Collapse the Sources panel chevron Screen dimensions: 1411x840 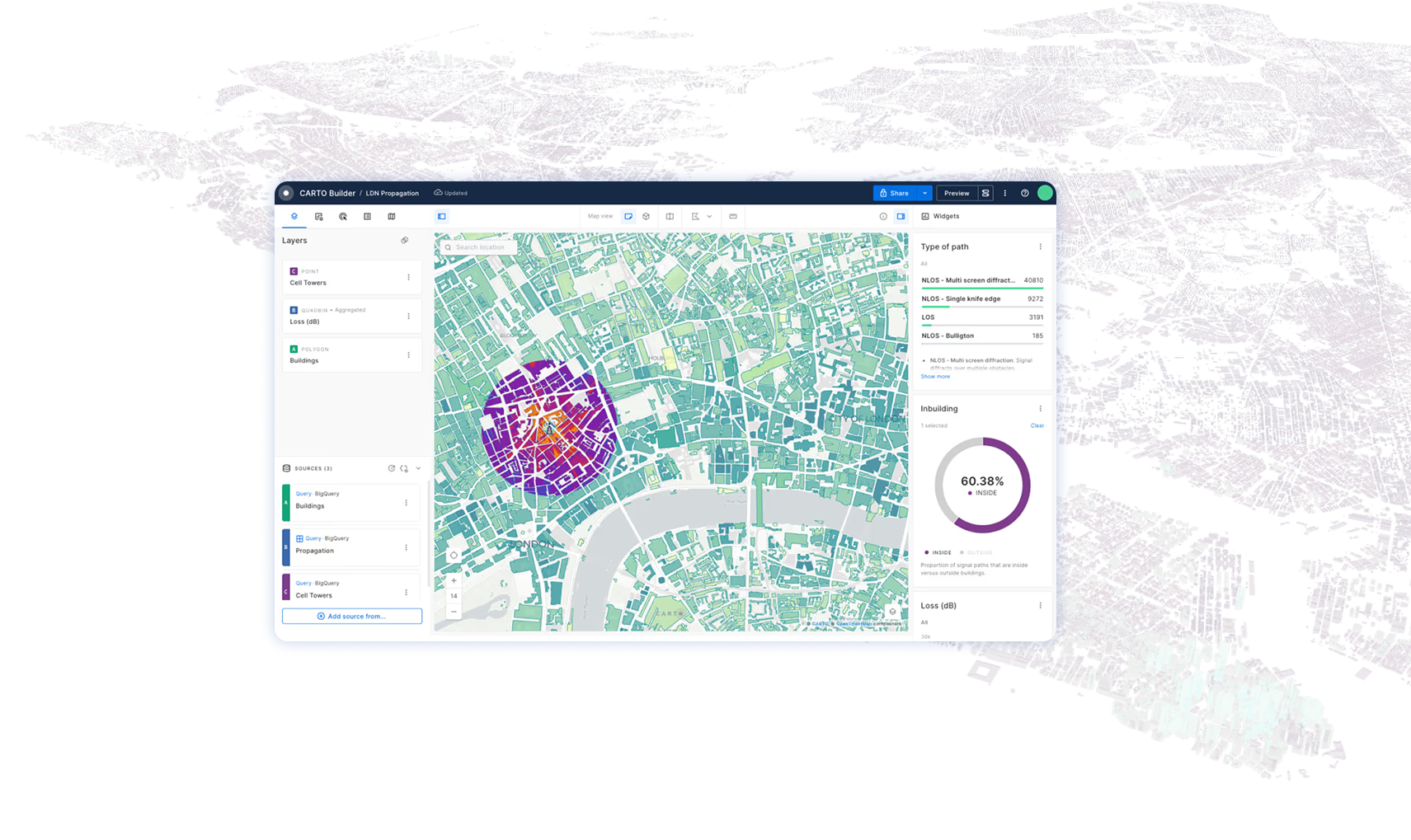click(418, 468)
